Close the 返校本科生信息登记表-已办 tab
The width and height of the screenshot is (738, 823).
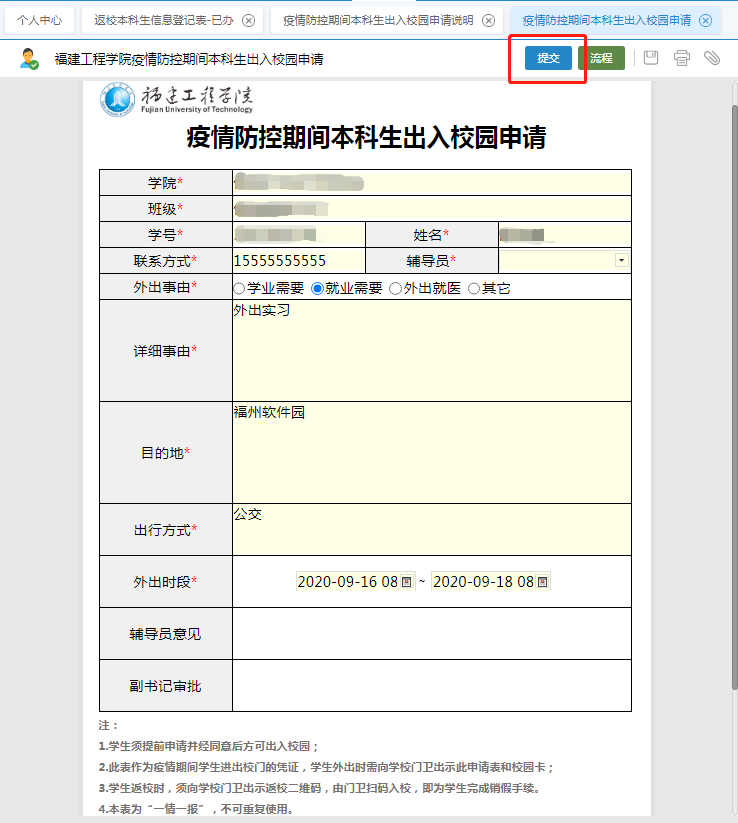point(248,20)
